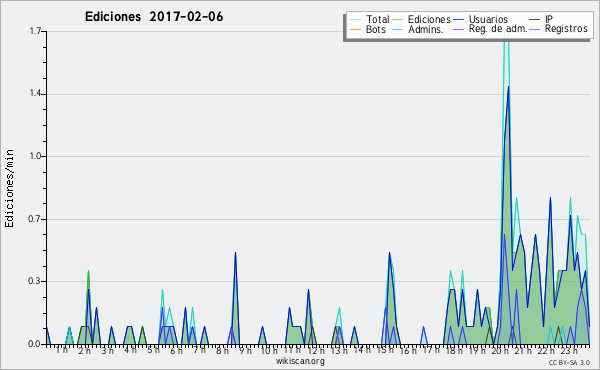Click the '8 h' x-axis label

(222, 350)
